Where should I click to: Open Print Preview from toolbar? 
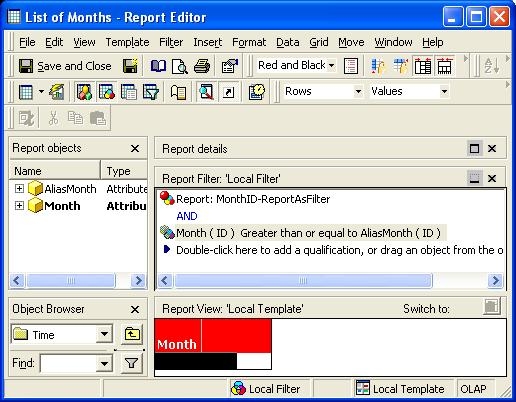click(x=180, y=66)
